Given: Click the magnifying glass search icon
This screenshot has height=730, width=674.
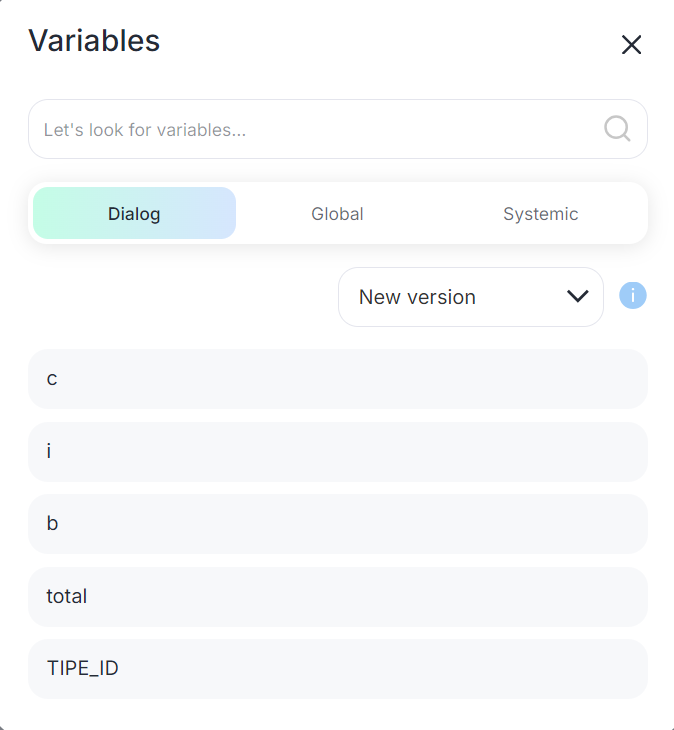Looking at the screenshot, I should (617, 129).
